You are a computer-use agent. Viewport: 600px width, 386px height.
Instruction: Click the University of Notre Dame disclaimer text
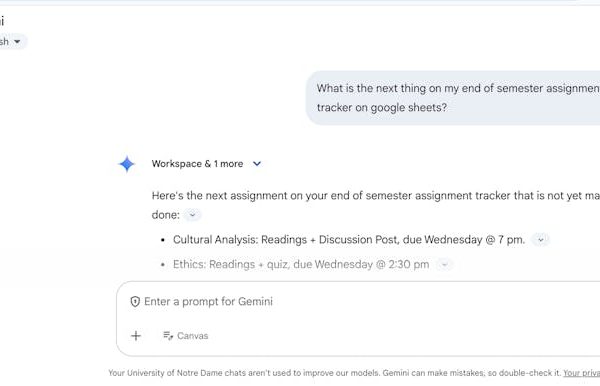point(335,373)
